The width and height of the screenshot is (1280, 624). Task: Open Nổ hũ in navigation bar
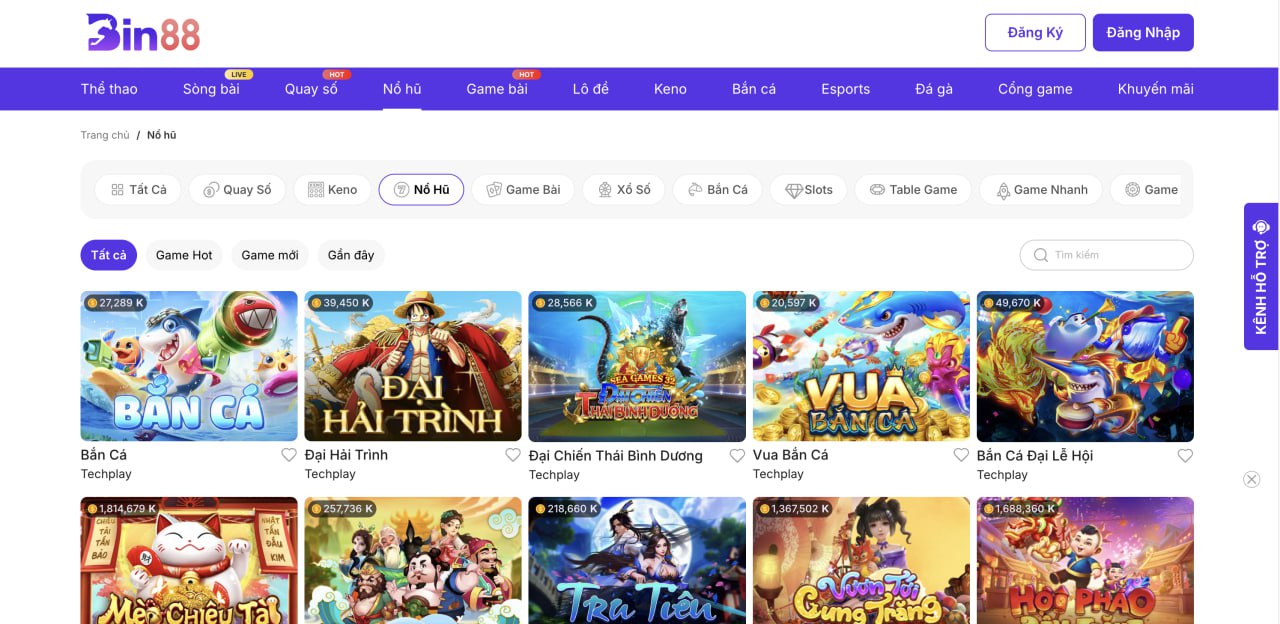(402, 89)
